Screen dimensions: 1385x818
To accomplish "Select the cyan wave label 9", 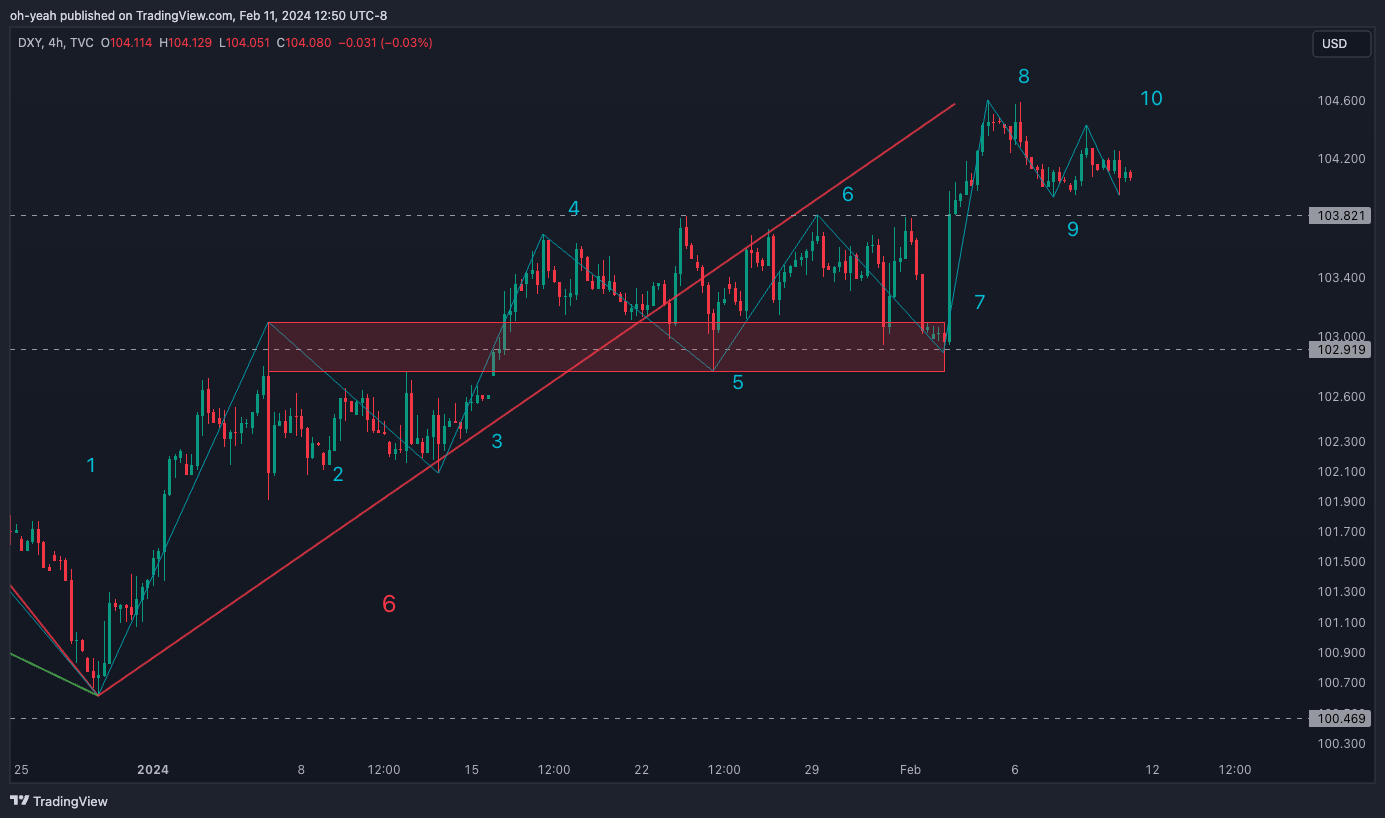I will point(1072,229).
